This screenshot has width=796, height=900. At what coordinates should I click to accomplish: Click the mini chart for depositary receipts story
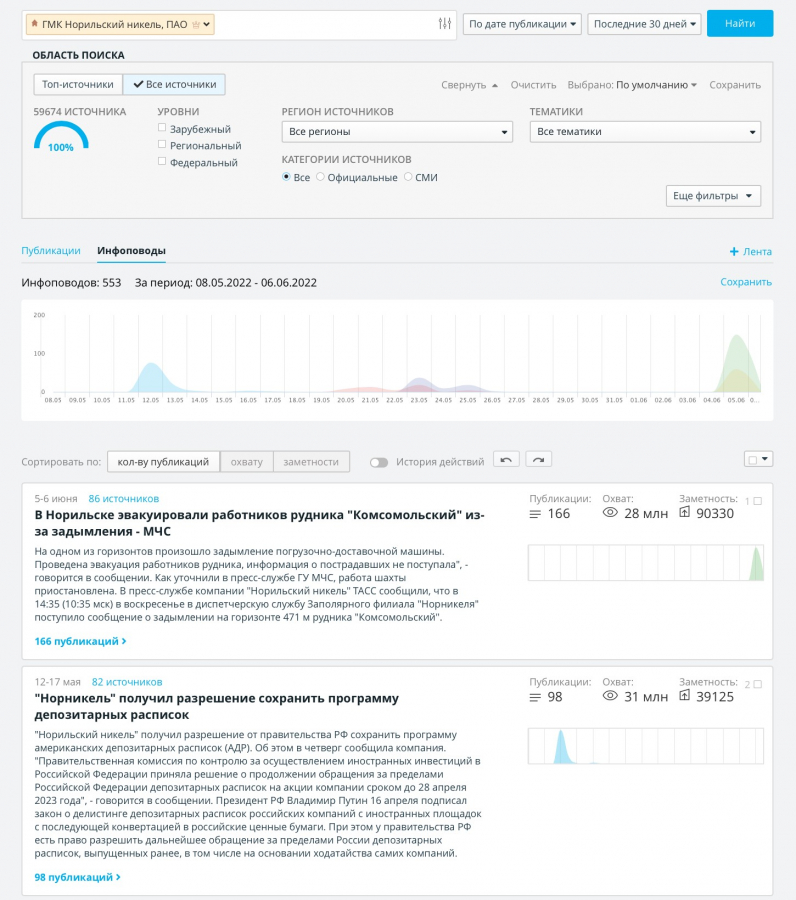point(646,746)
